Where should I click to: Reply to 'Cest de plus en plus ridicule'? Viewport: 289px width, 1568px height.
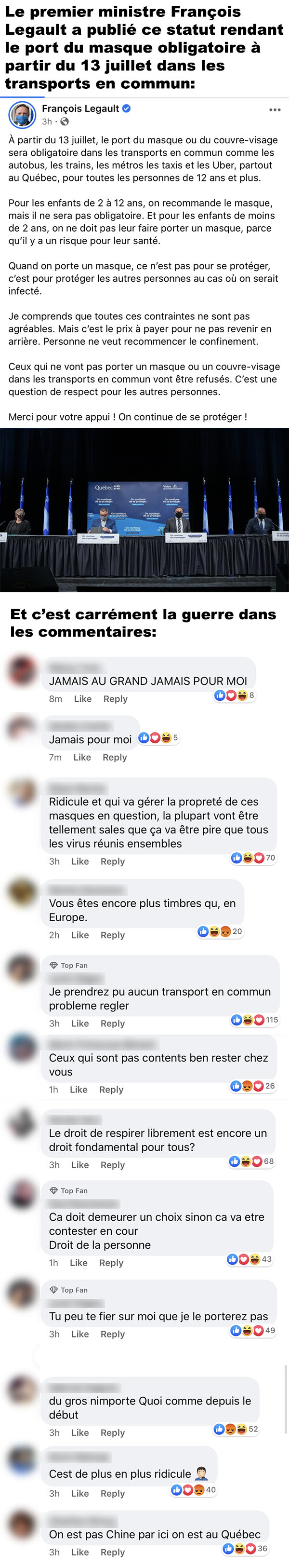(x=113, y=1493)
